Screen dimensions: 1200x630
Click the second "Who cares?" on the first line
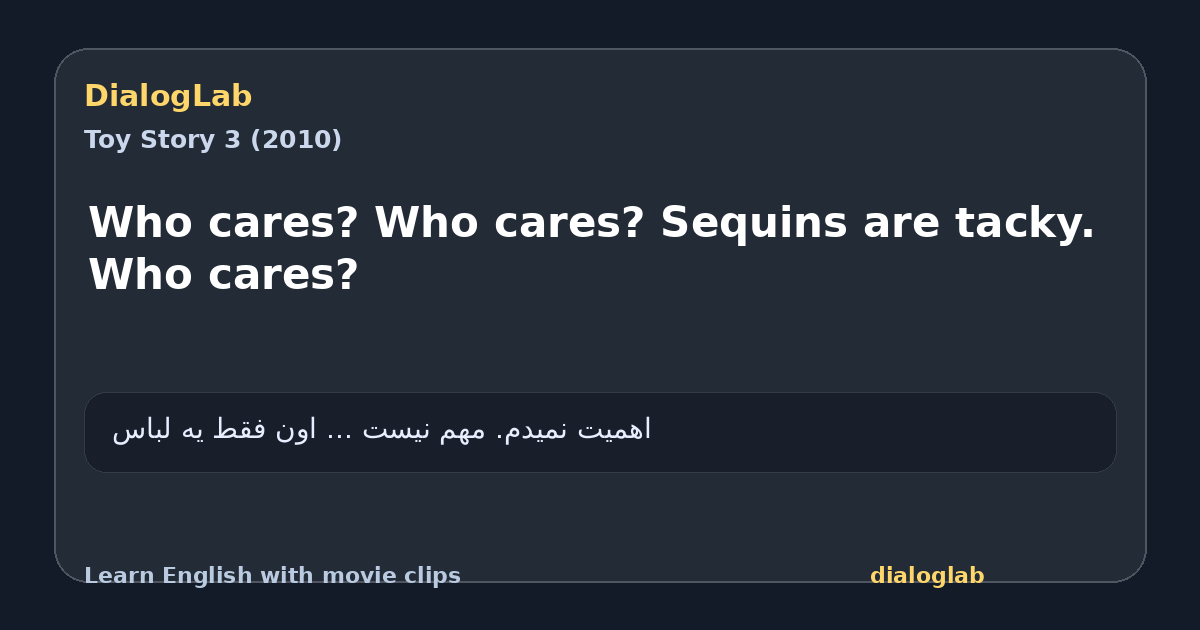(509, 222)
